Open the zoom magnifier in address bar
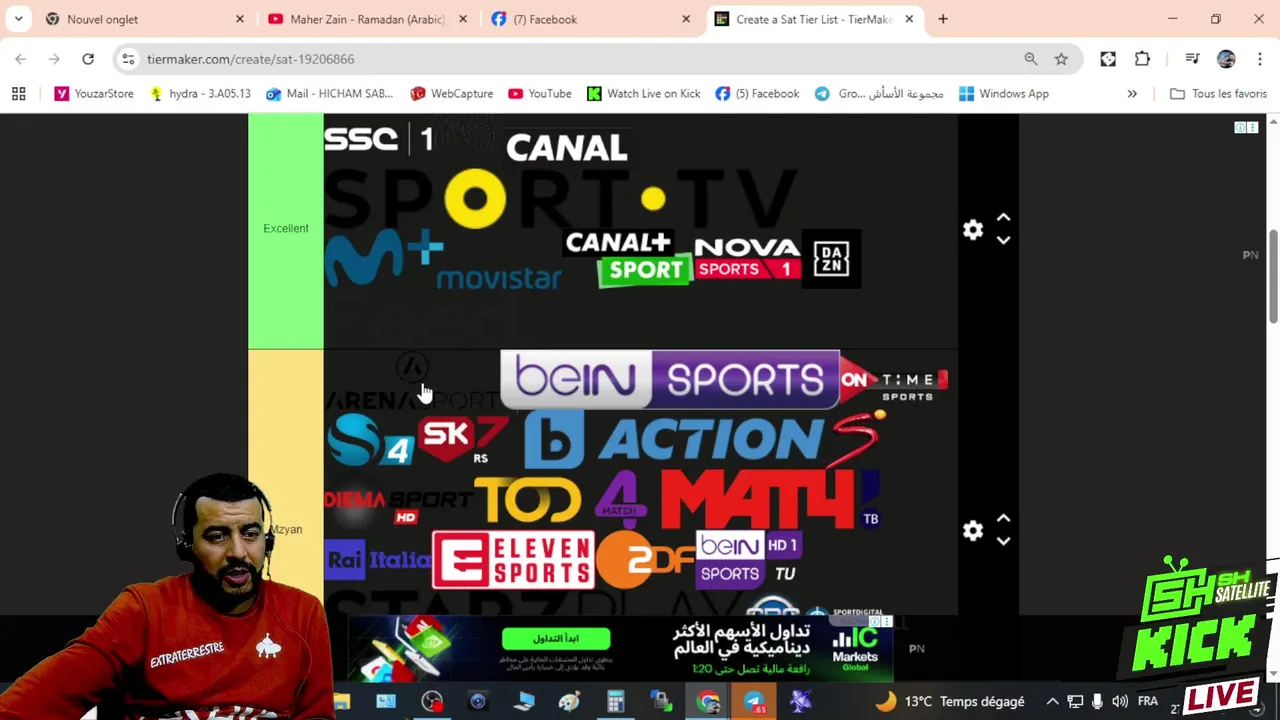 pyautogui.click(x=1031, y=59)
